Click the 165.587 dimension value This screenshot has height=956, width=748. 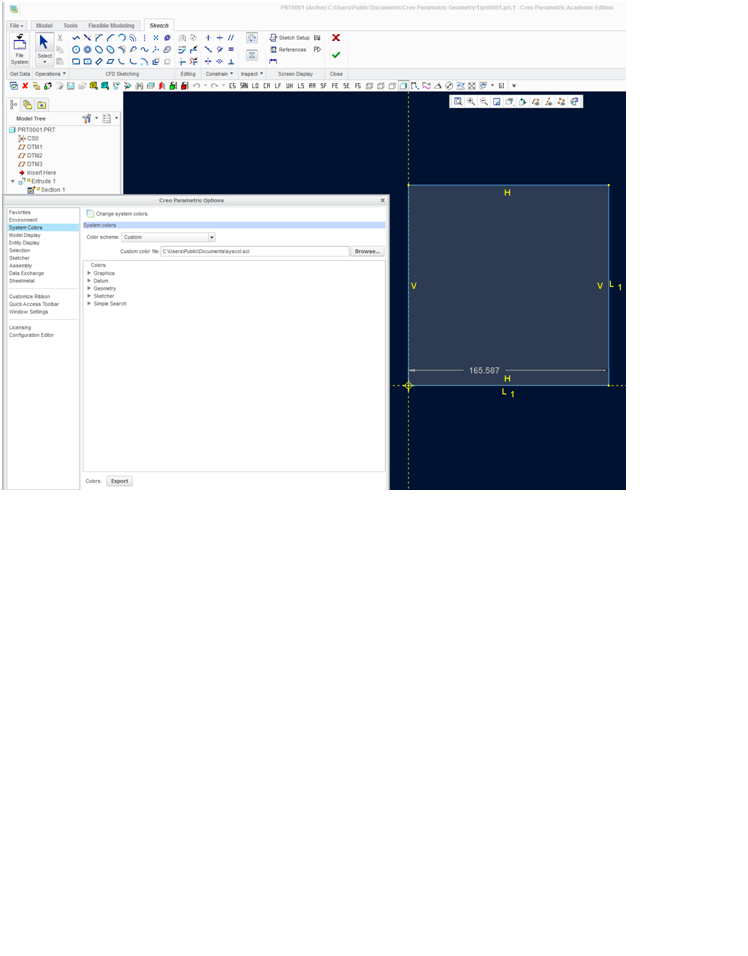click(x=484, y=370)
